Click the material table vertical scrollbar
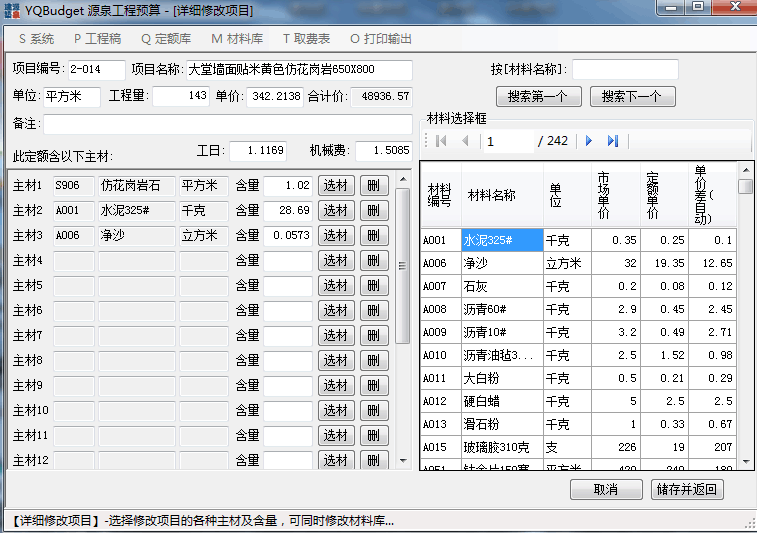 745,320
